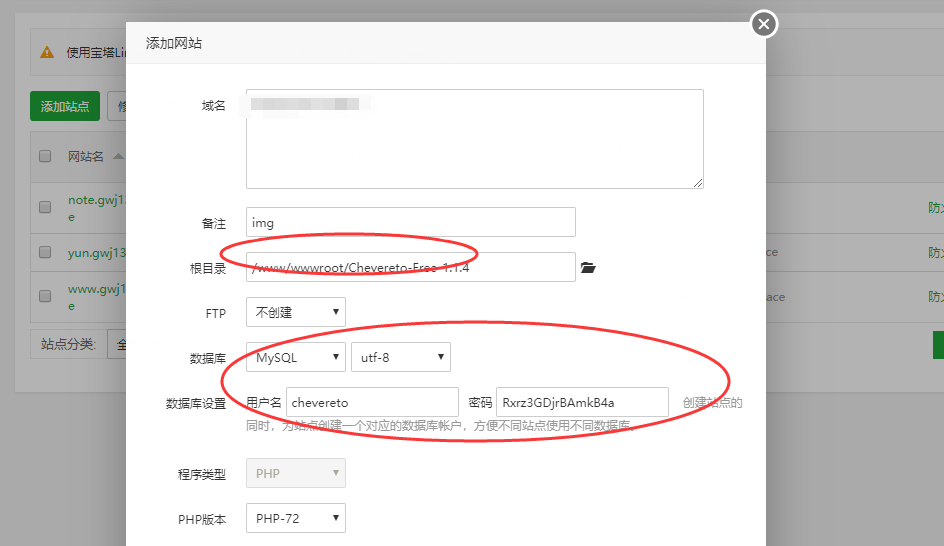Open the note.gwj1 site link

[96, 208]
